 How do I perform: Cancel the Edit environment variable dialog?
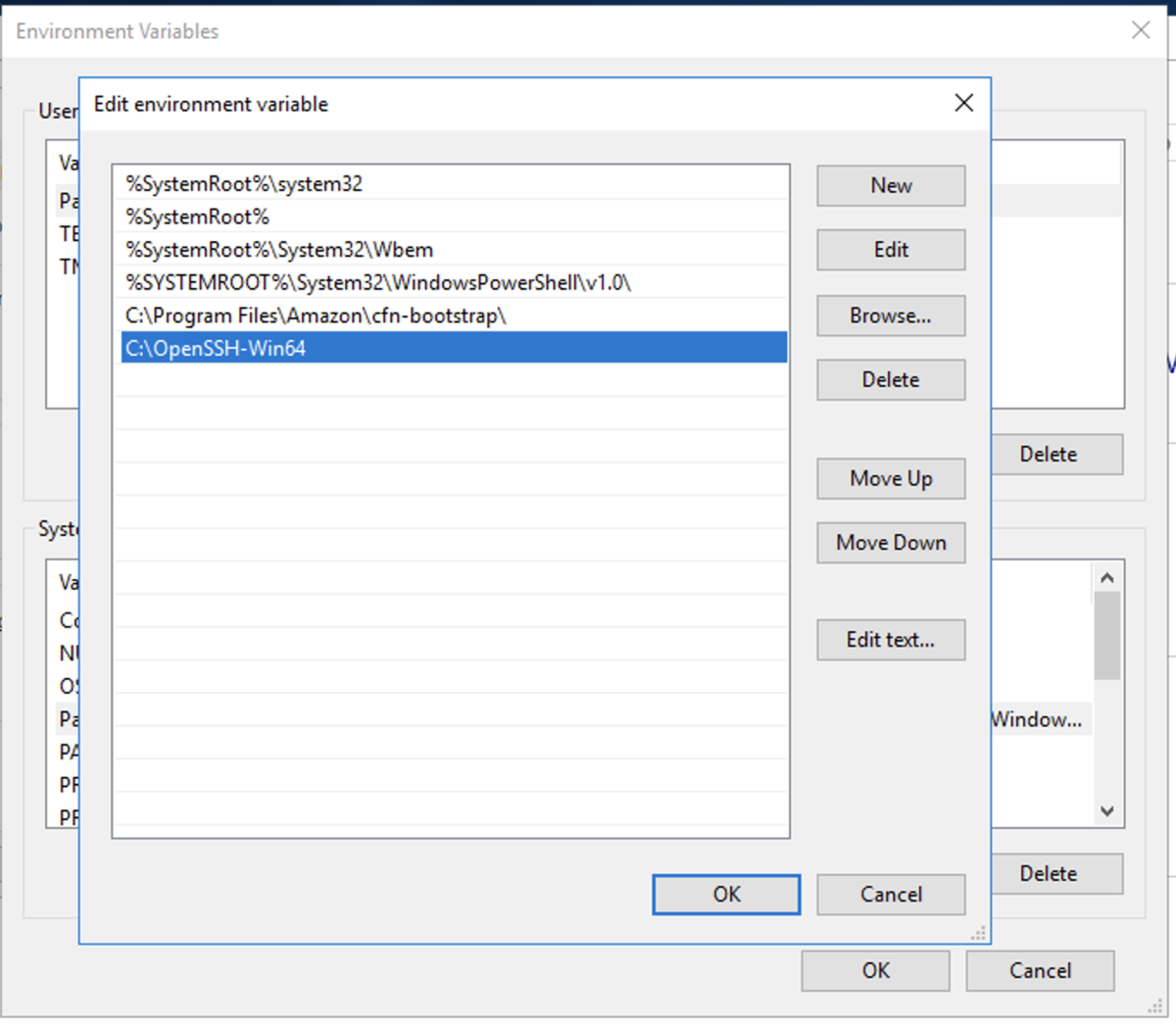891,895
